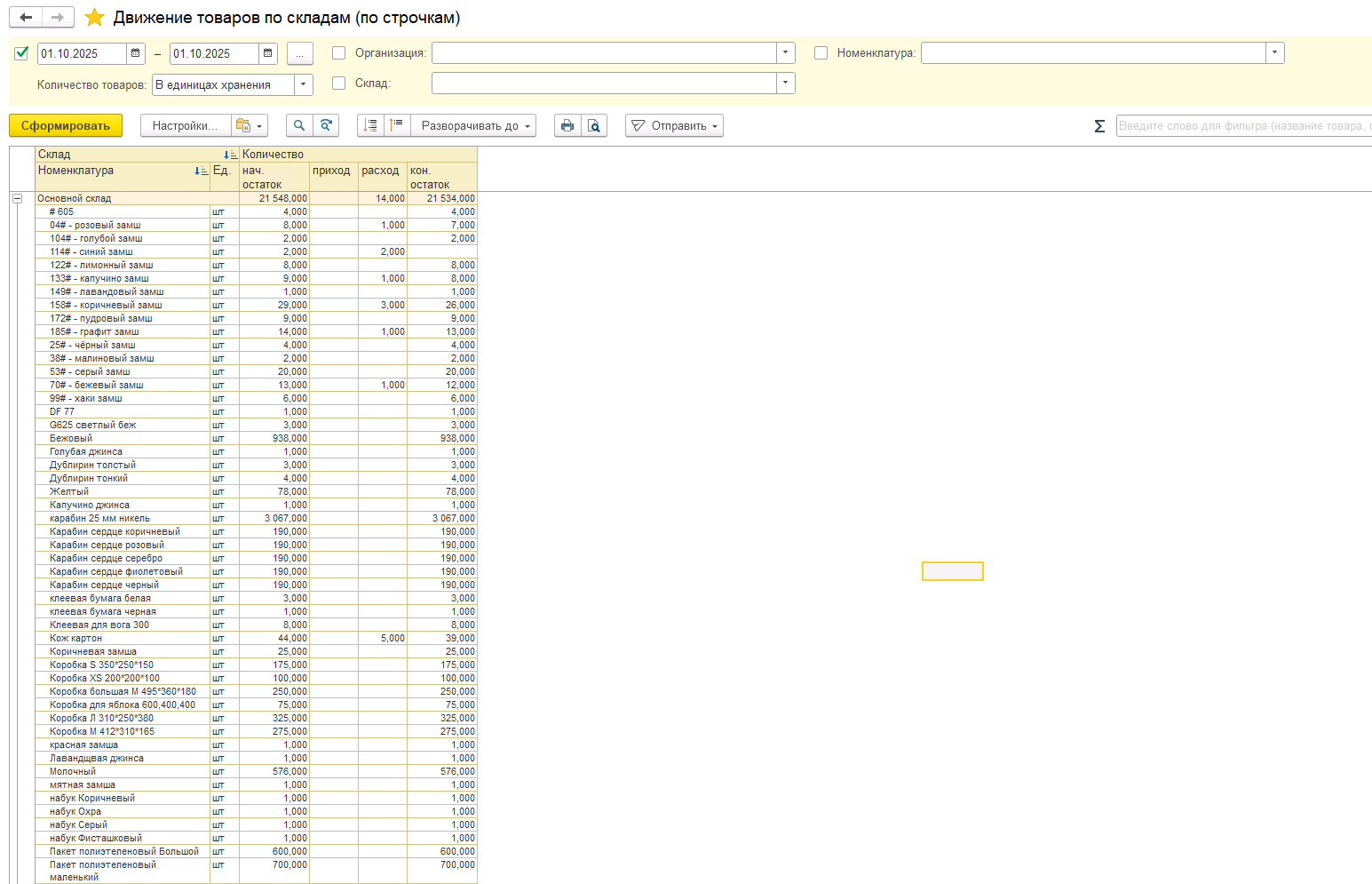Click the favorites star icon

point(94,18)
